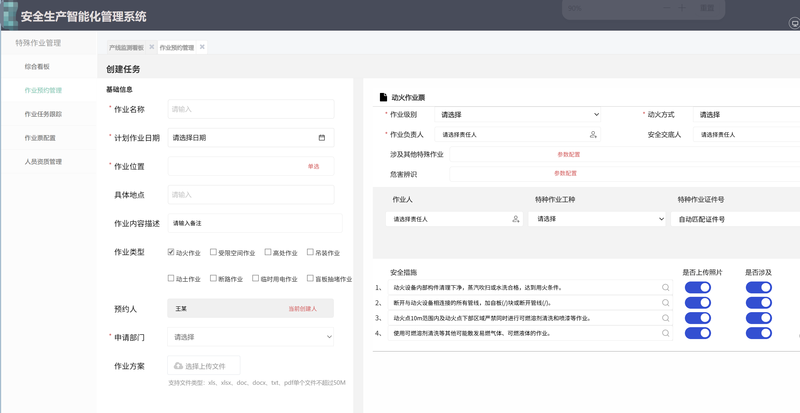The height and width of the screenshot is (413, 800).
Task: Click the 作业内容描述 input field
Action: click(255, 223)
